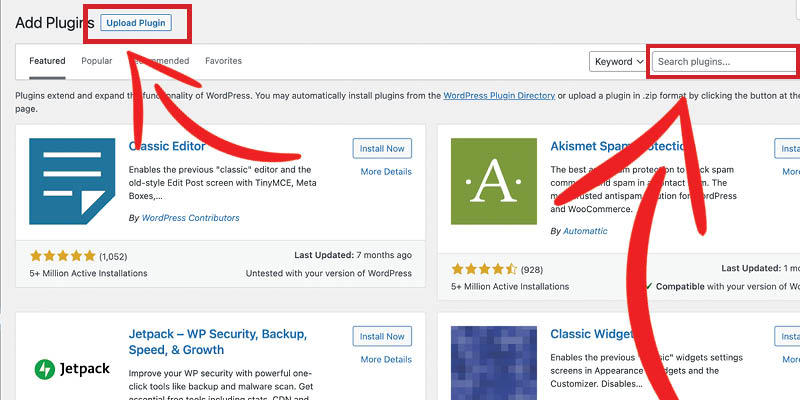Click the Classic Editor plugin icon

coord(72,181)
